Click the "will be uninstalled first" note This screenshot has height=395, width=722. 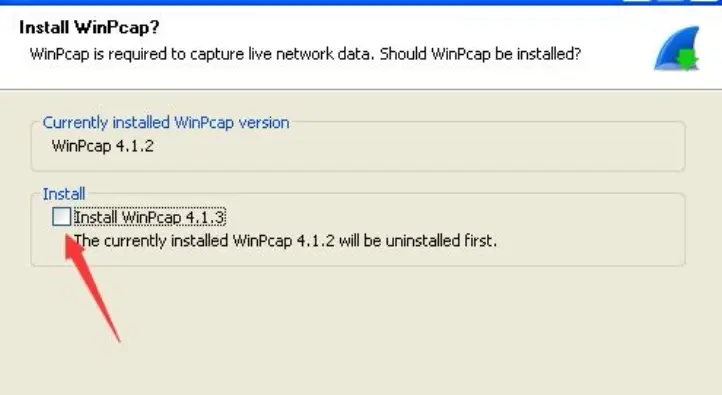pos(418,241)
